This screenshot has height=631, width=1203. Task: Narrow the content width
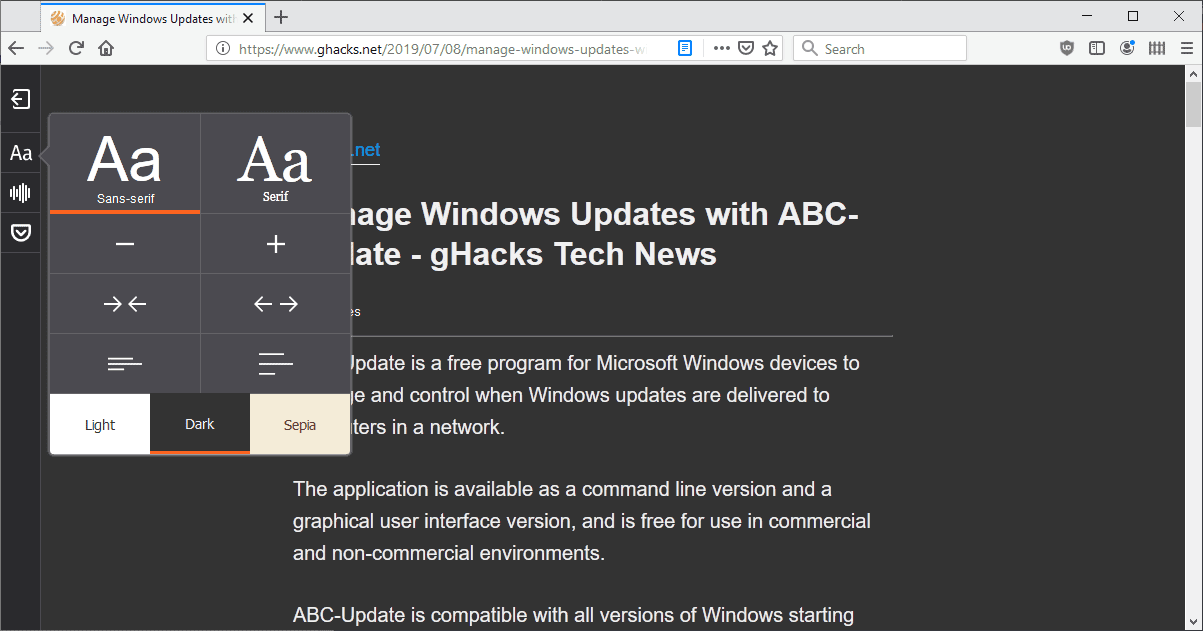click(x=125, y=304)
